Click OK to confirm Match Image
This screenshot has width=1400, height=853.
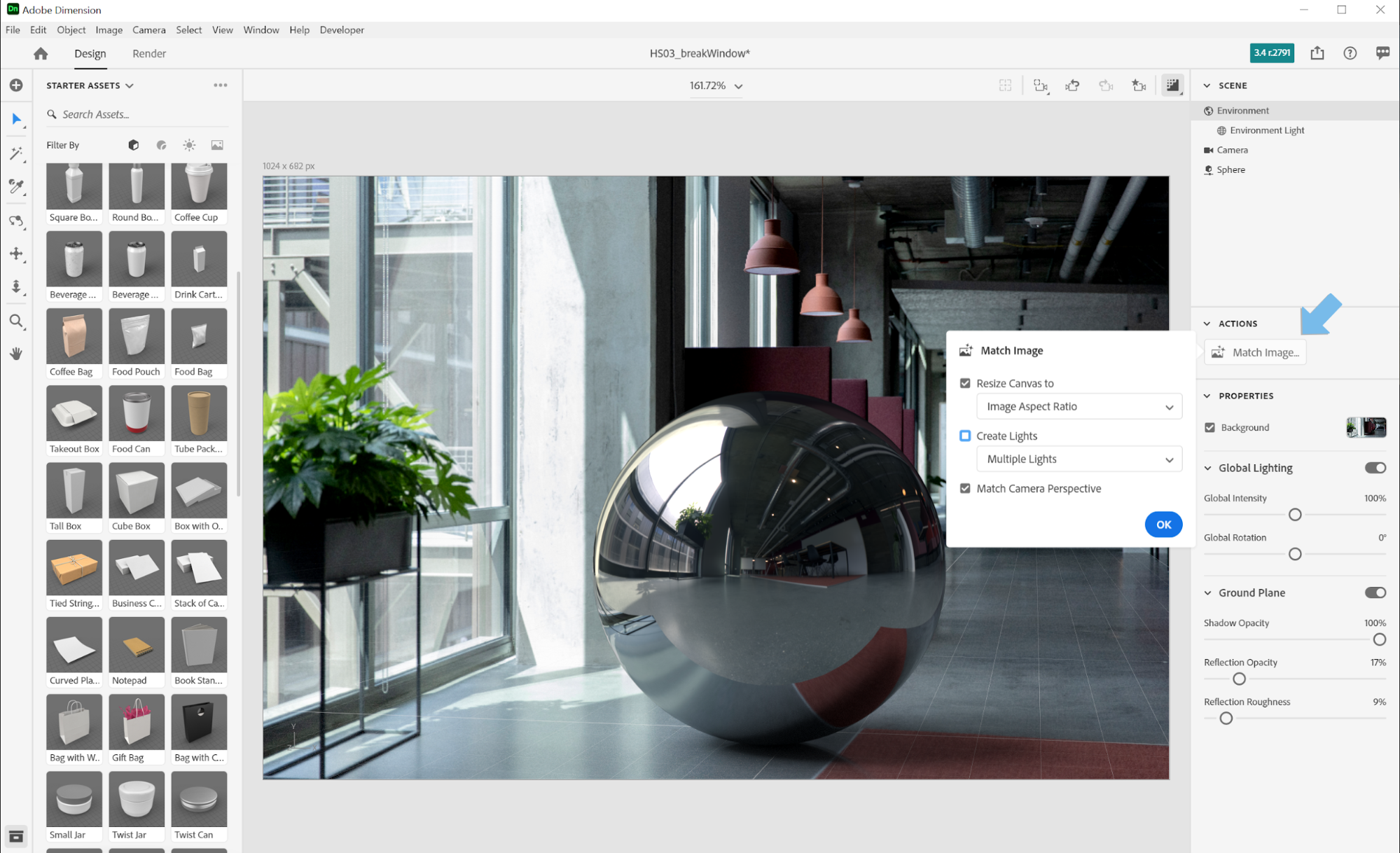click(1164, 523)
